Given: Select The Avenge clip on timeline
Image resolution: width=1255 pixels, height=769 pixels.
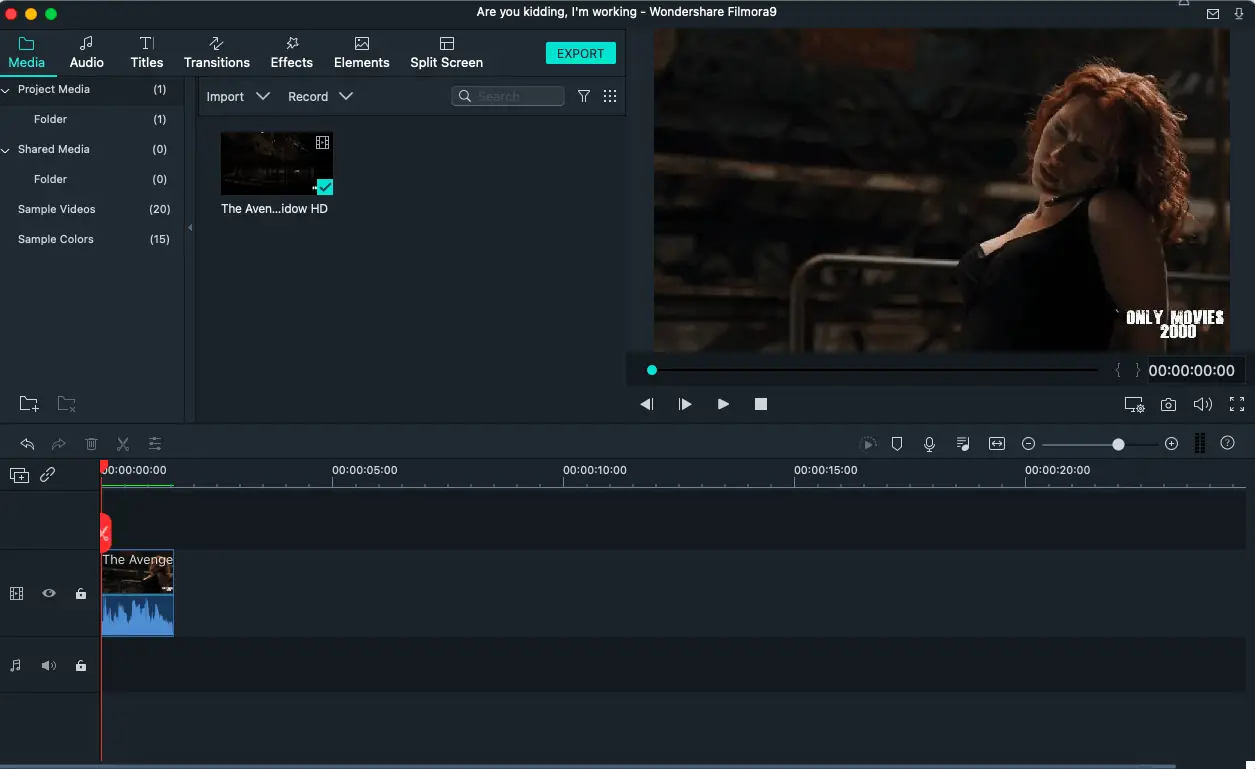Looking at the screenshot, I should [x=137, y=593].
